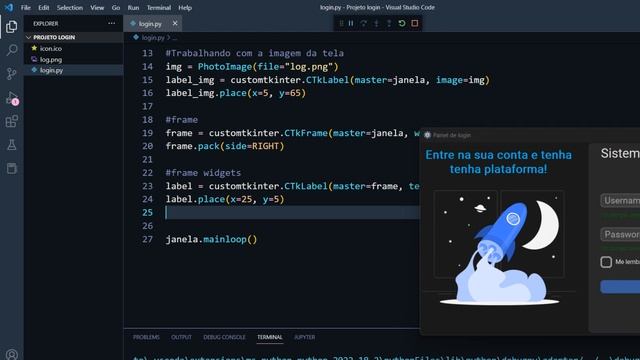The height and width of the screenshot is (360, 640).
Task: Click Step Out in debug toolbar
Action: (389, 23)
